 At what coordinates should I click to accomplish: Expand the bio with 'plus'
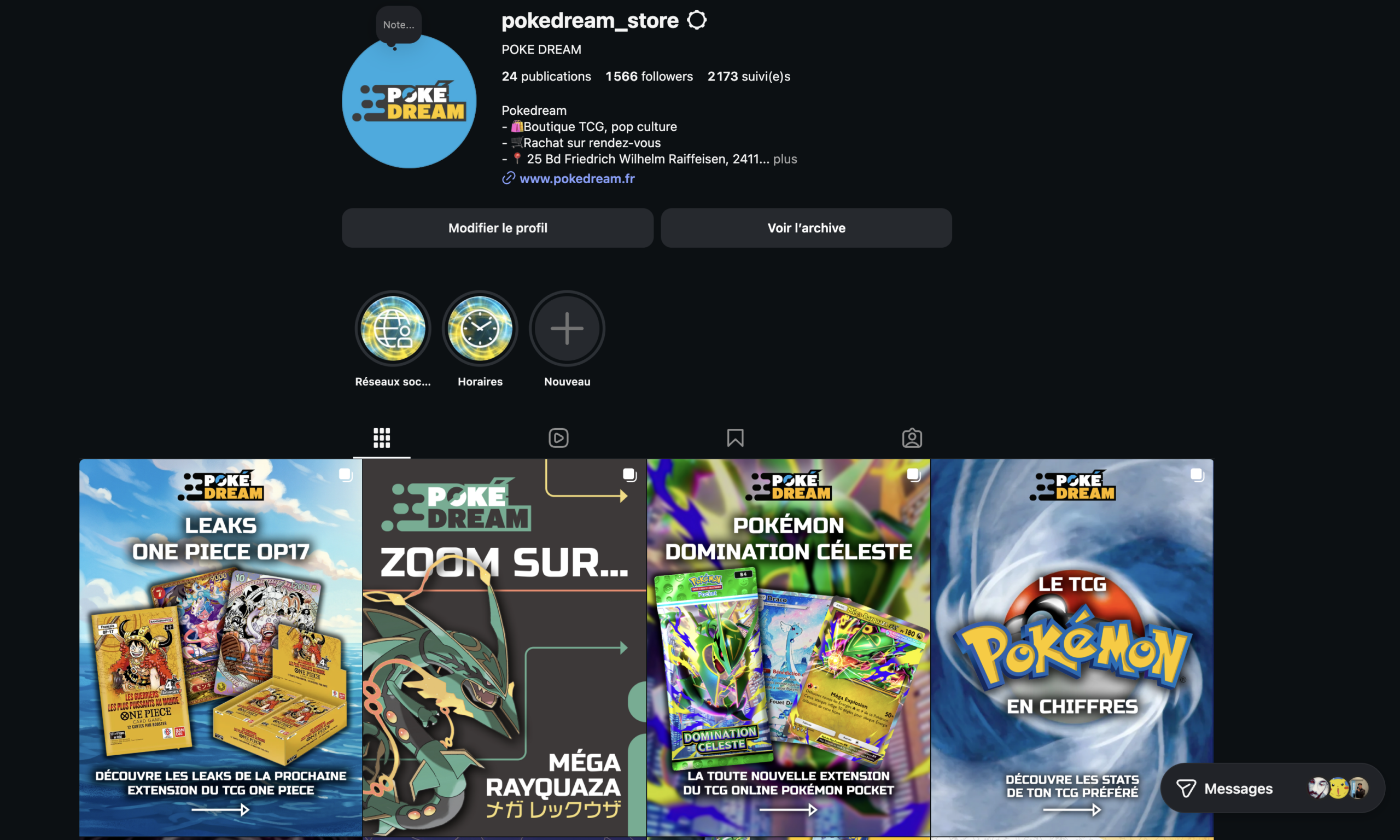click(785, 159)
